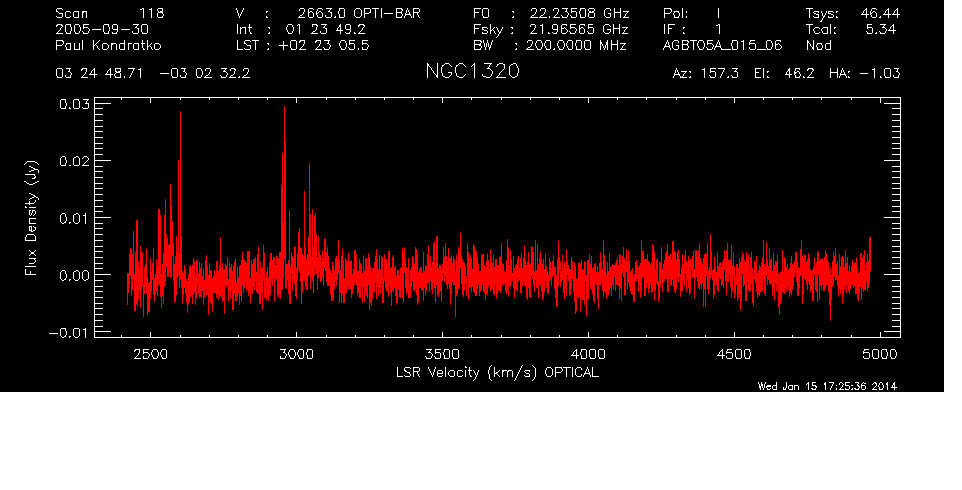Click the observer name Paul Kondratko
This screenshot has height=490, width=962.
pyautogui.click(x=109, y=45)
